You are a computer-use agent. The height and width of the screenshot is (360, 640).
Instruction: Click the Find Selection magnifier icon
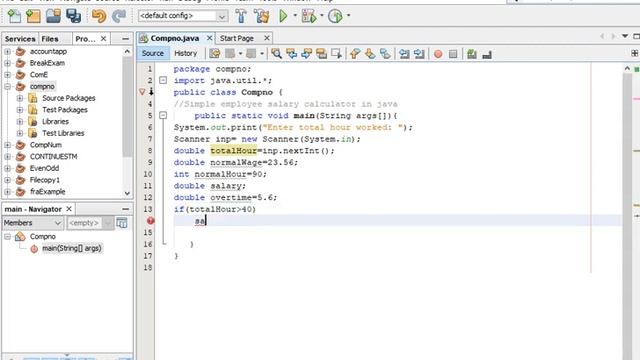tap(276, 53)
